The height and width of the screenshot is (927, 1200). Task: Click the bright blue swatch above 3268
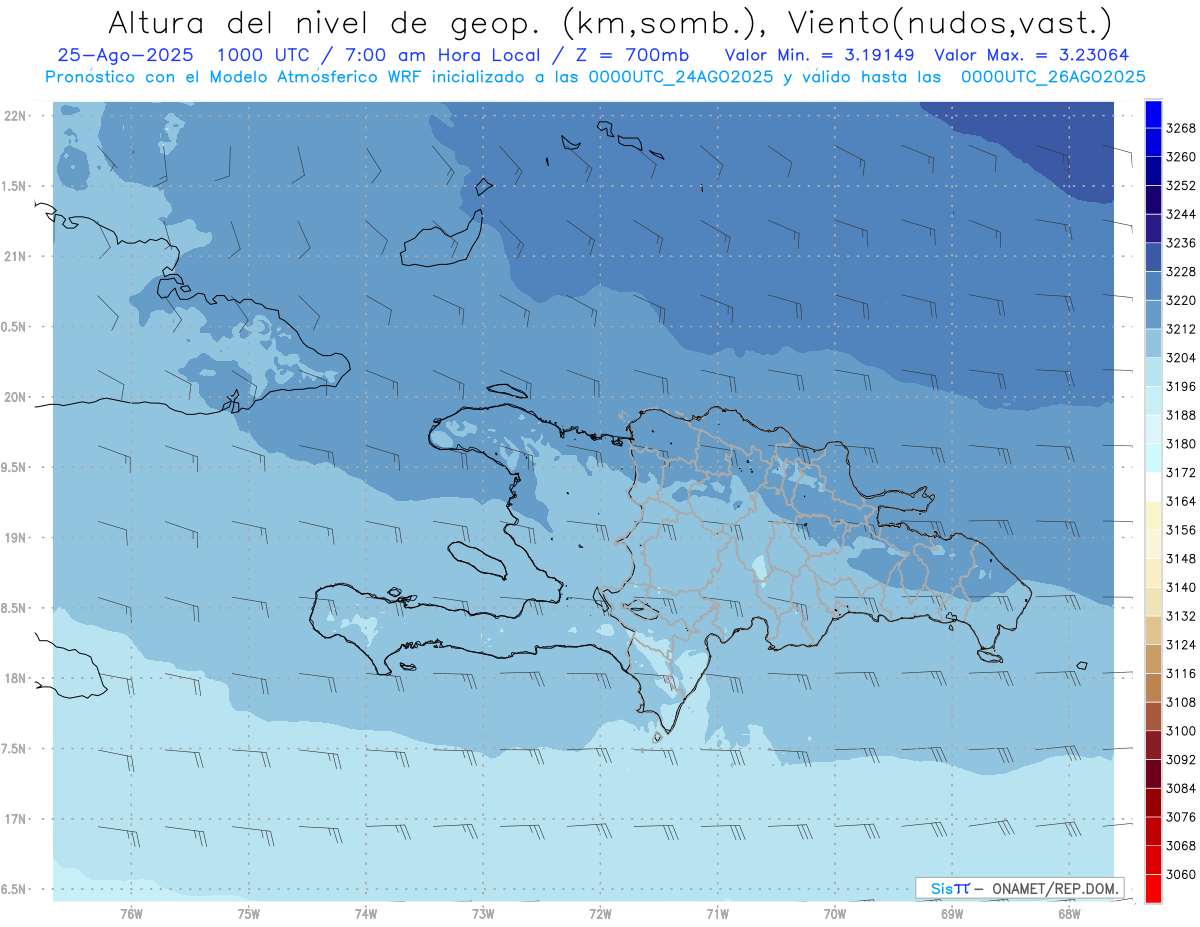pyautogui.click(x=1153, y=114)
